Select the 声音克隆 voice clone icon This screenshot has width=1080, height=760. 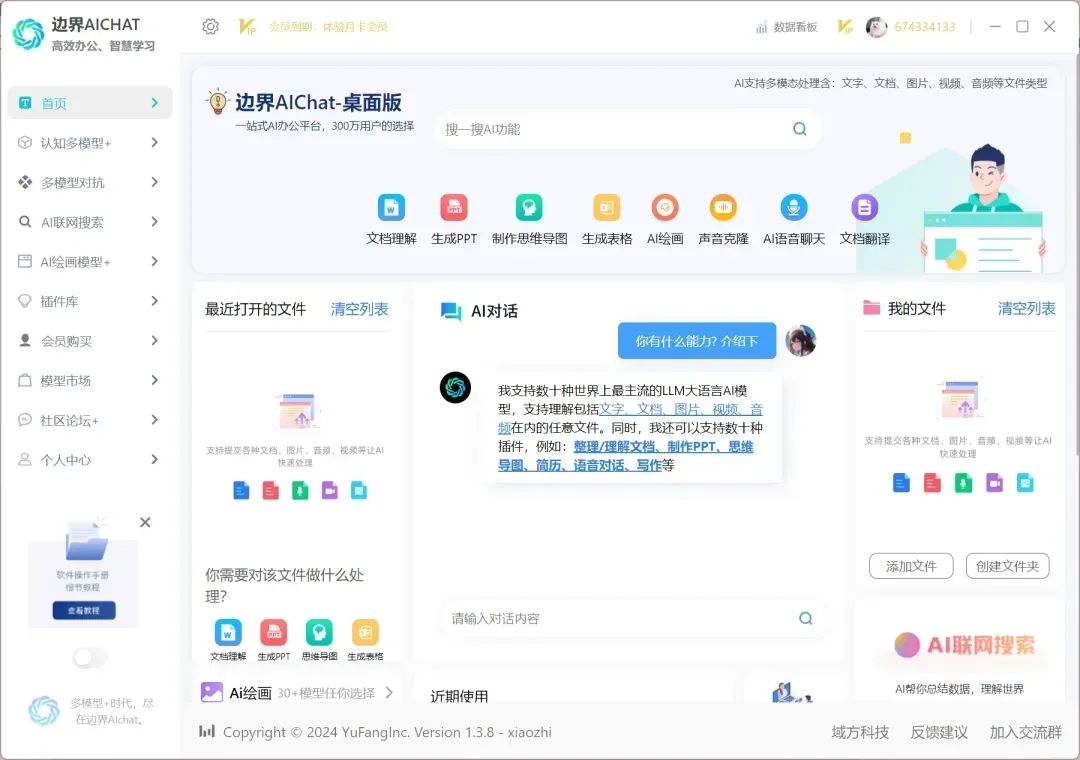[x=723, y=208]
